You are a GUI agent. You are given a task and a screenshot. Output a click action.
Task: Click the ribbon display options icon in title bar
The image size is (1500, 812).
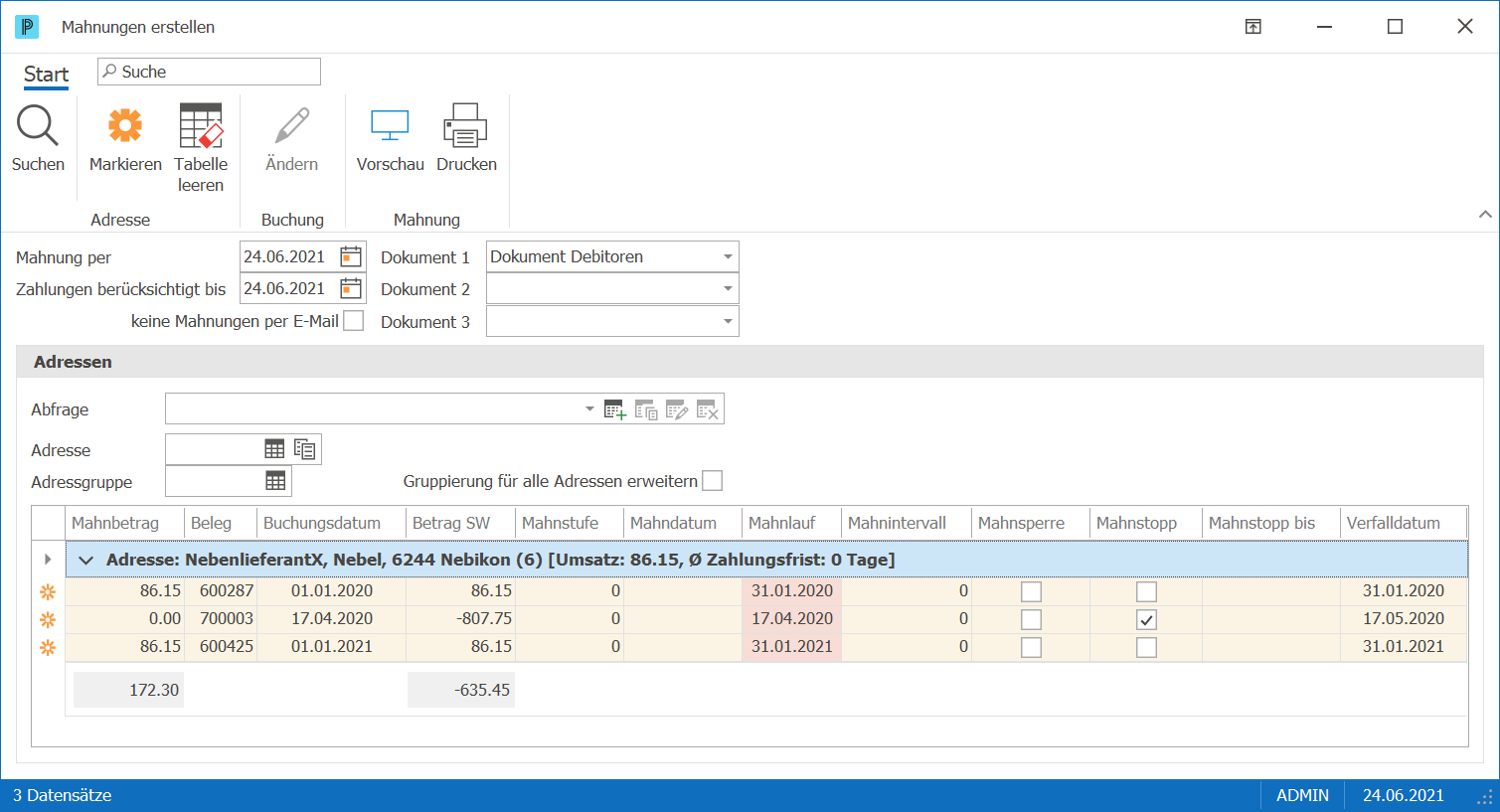click(1253, 27)
